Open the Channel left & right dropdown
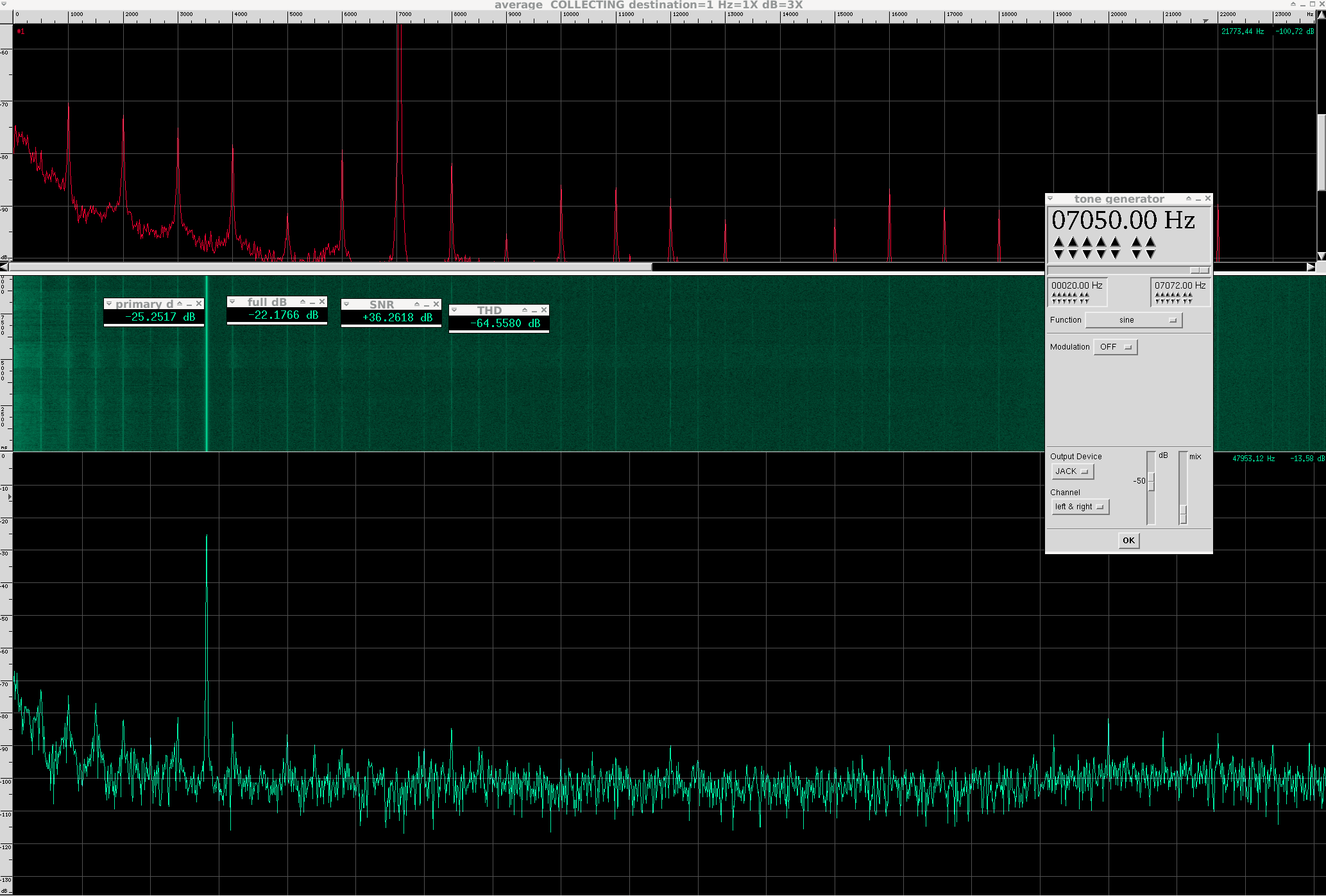This screenshot has width=1326, height=896. 1080,507
